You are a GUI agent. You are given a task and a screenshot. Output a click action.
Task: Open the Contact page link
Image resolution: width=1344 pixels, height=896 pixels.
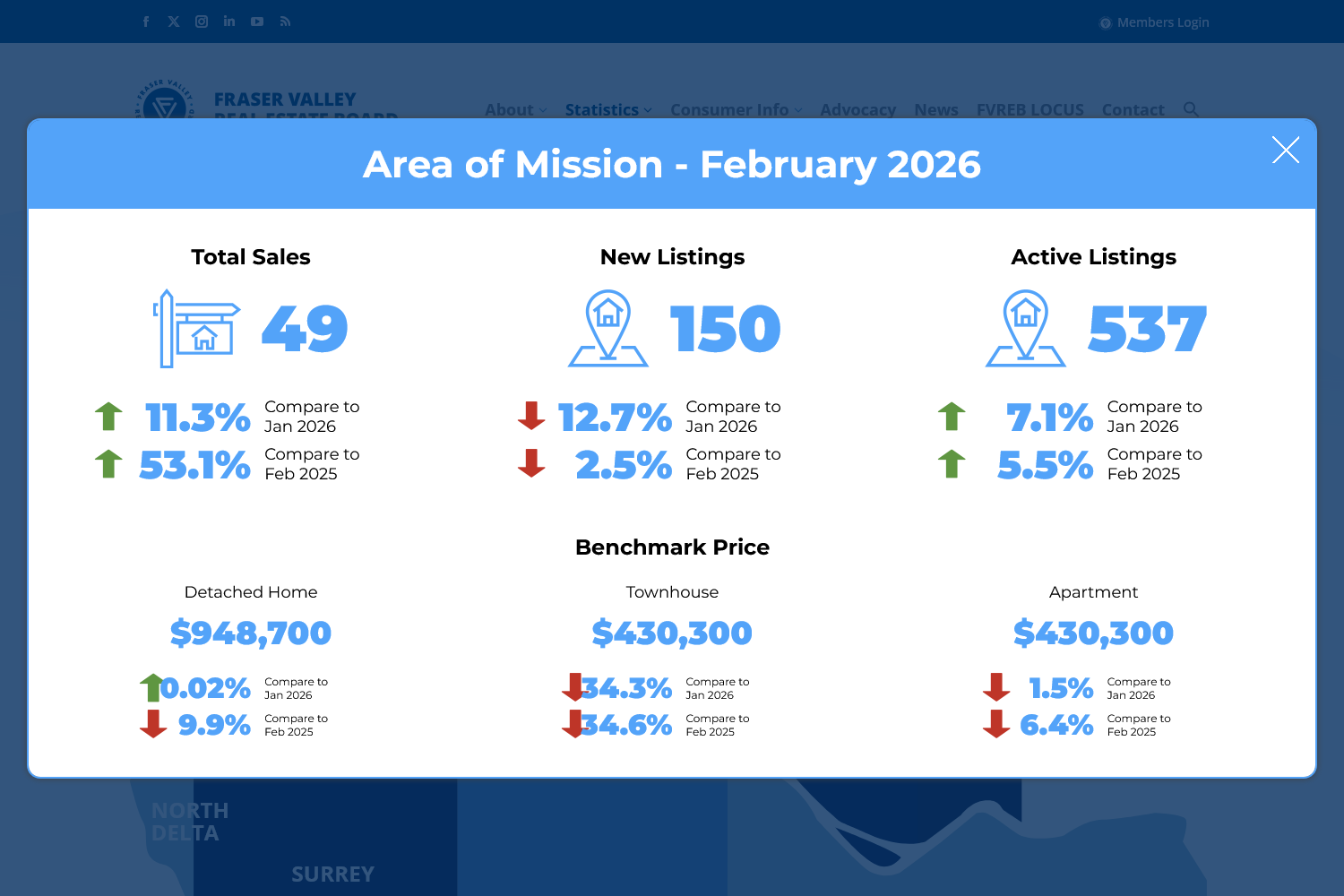pyautogui.click(x=1133, y=110)
